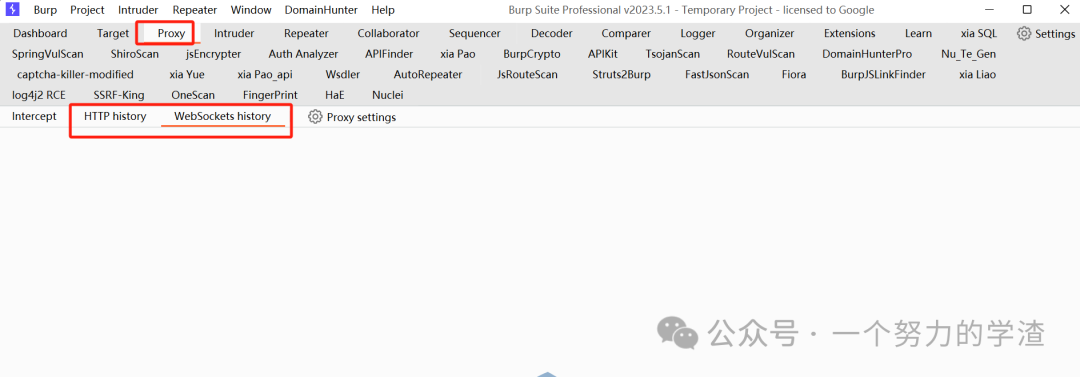Open the BurpCrypto tab
The height and width of the screenshot is (377, 1080).
[x=532, y=54]
